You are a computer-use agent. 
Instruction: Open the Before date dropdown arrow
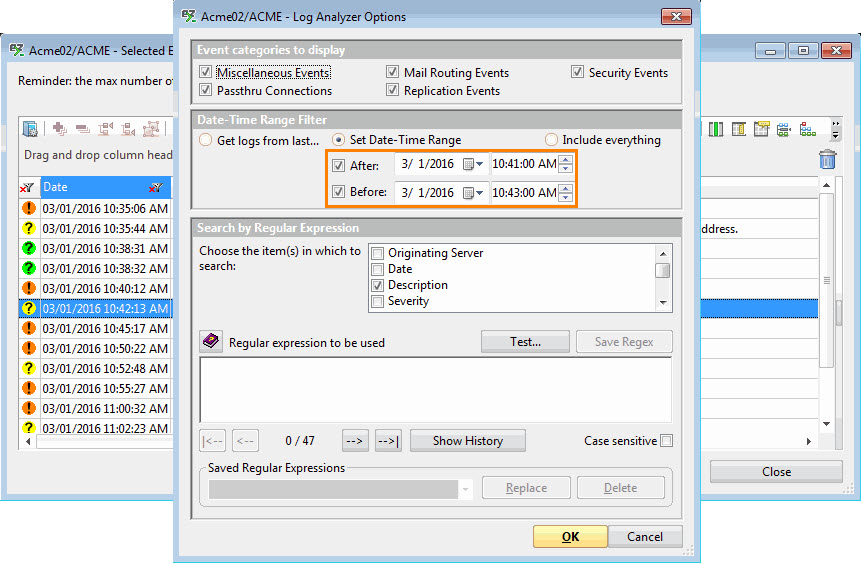pos(481,193)
